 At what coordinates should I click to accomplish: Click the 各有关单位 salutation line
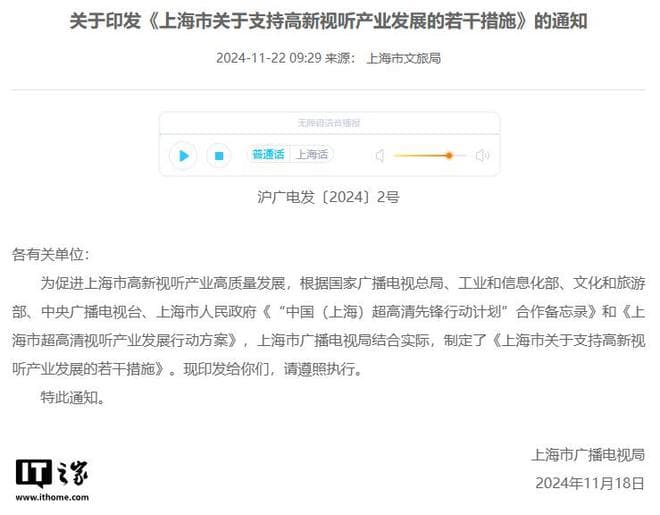pyautogui.click(x=50, y=255)
